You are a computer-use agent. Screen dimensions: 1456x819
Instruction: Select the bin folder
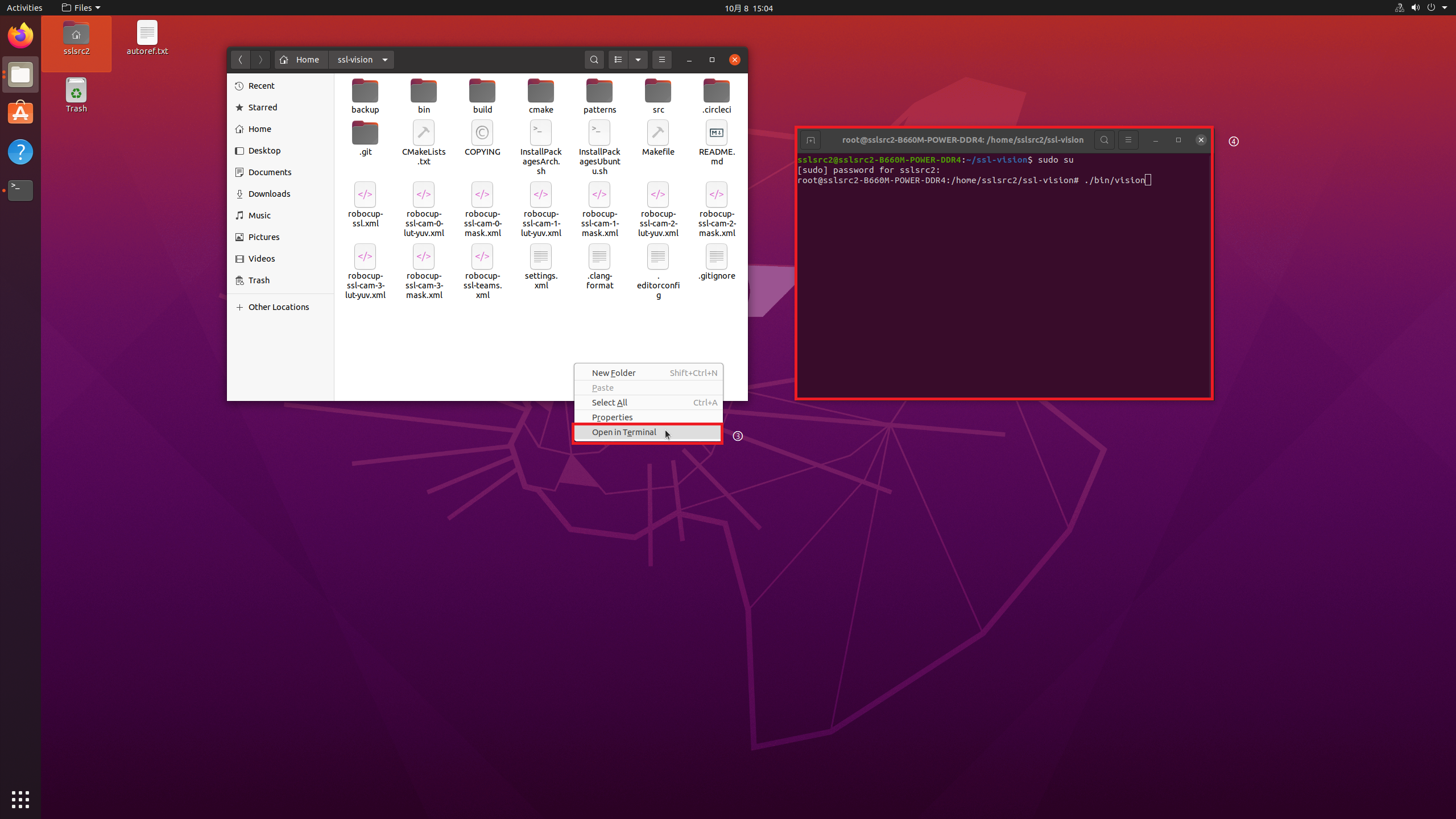(424, 96)
